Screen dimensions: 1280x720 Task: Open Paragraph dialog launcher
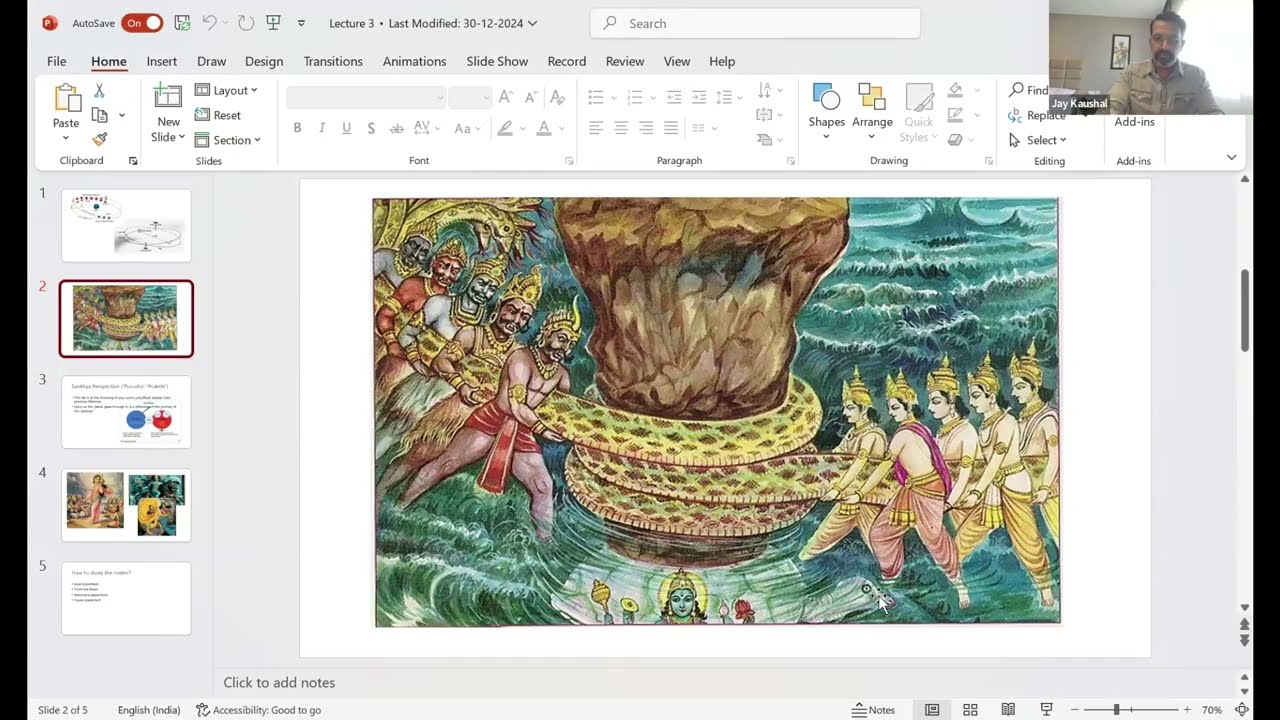click(x=790, y=161)
